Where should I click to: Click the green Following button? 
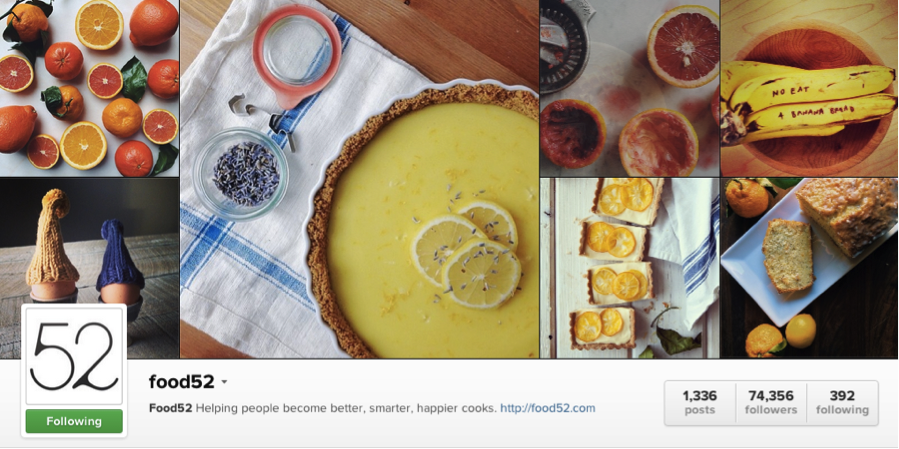[74, 421]
